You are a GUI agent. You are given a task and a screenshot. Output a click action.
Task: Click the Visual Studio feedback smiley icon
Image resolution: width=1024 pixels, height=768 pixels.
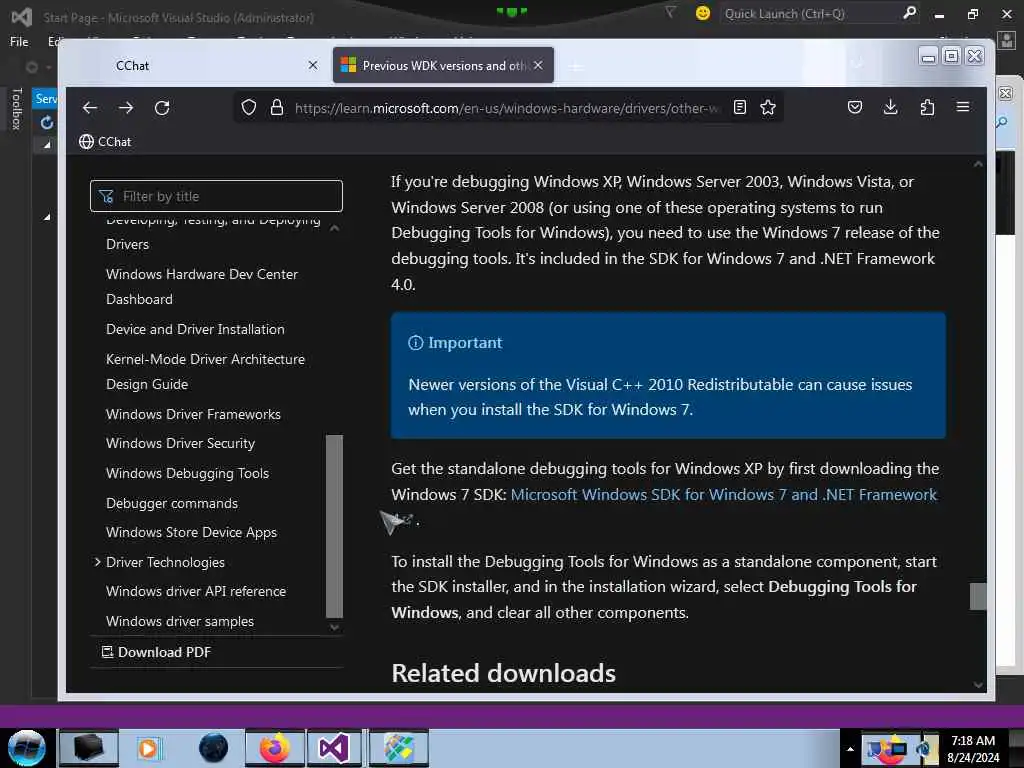pyautogui.click(x=703, y=13)
